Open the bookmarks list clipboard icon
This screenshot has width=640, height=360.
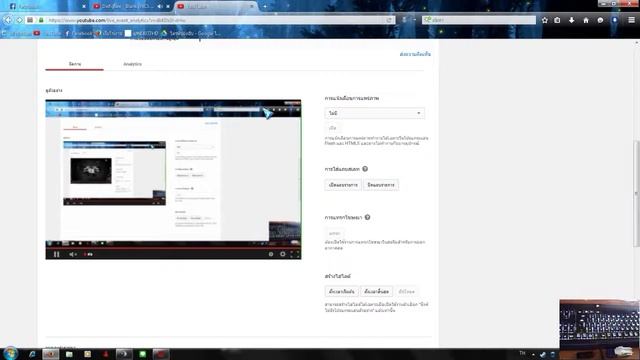(x=557, y=20)
